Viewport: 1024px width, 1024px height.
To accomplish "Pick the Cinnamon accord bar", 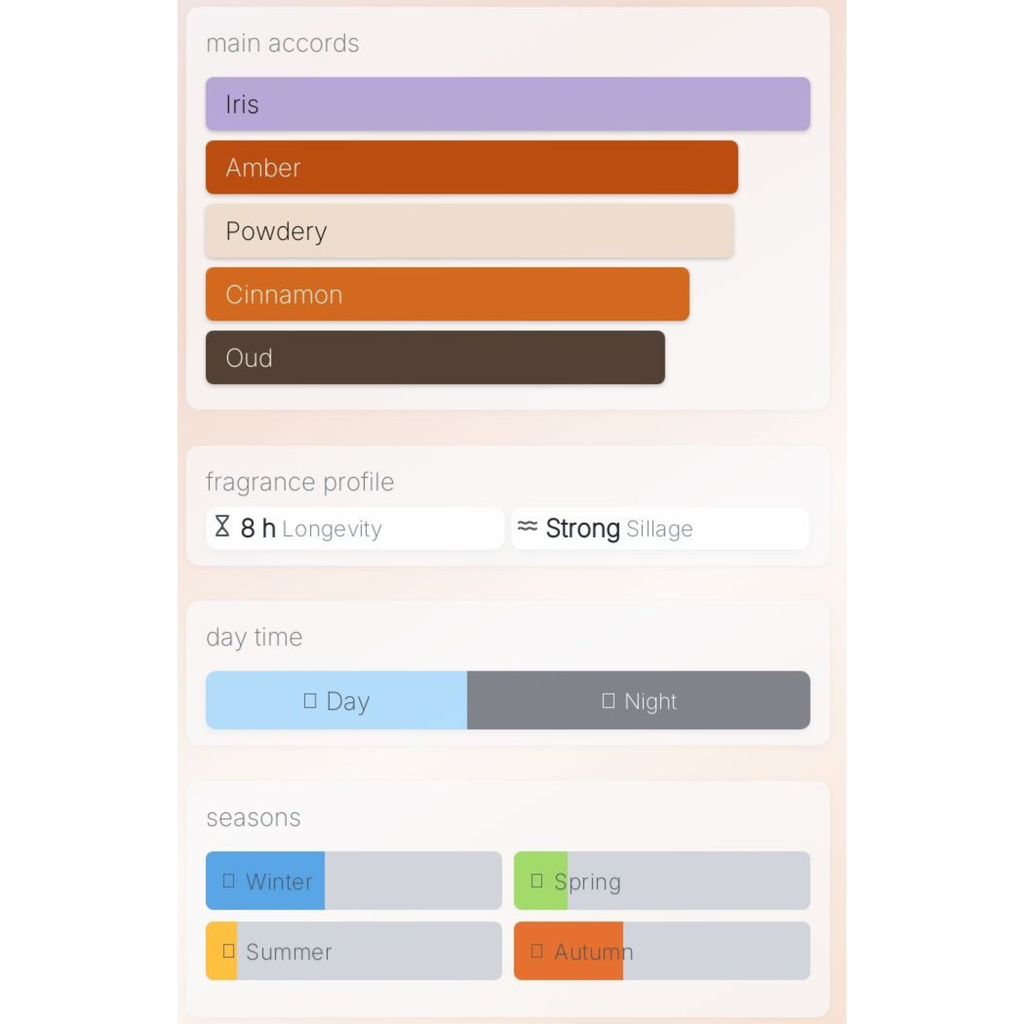I will pos(447,294).
